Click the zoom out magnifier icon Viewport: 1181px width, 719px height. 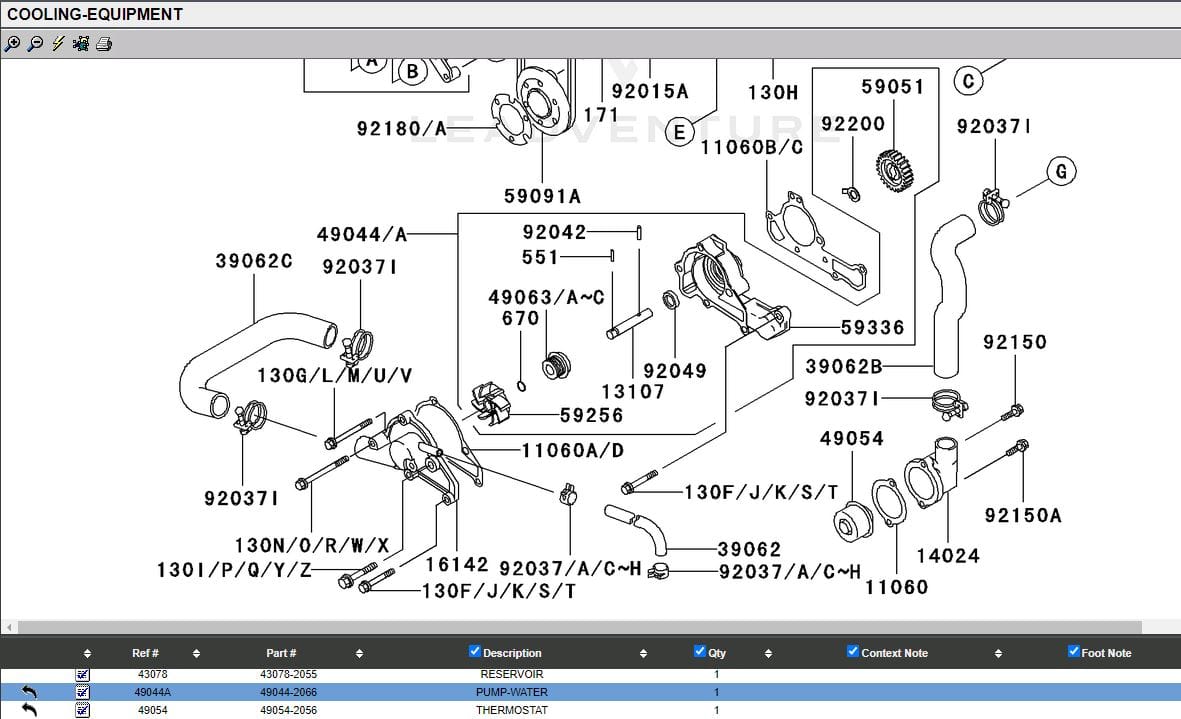[35, 44]
